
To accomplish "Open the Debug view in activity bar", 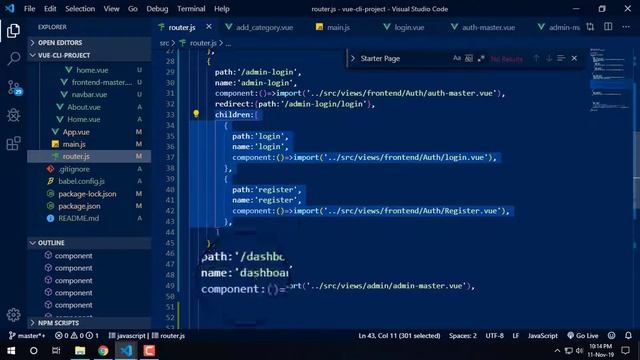I will (x=13, y=115).
